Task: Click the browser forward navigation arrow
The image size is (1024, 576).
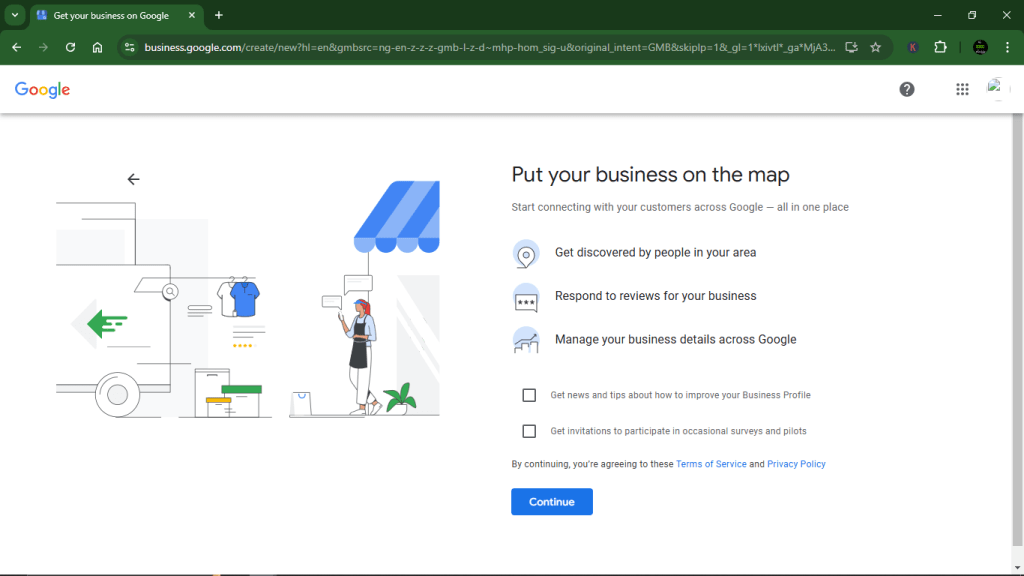Action: (x=42, y=46)
